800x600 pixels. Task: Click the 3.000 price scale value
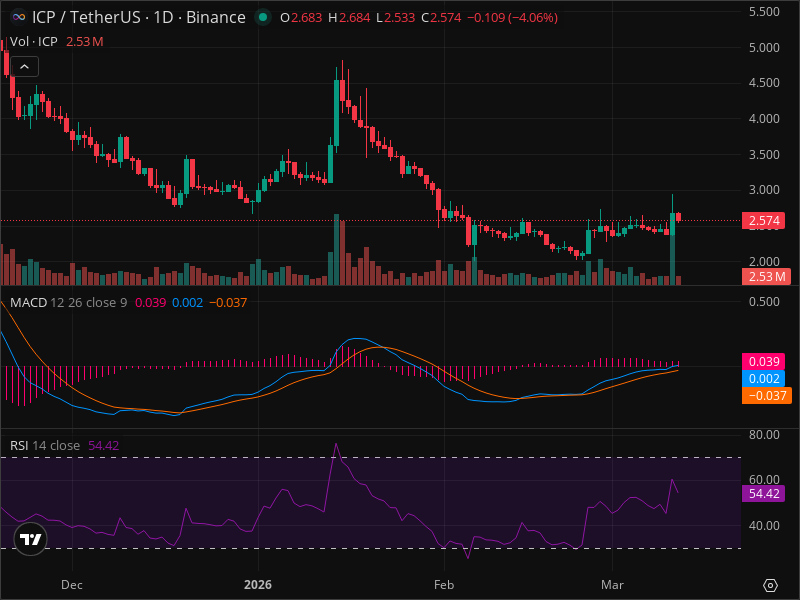(764, 190)
